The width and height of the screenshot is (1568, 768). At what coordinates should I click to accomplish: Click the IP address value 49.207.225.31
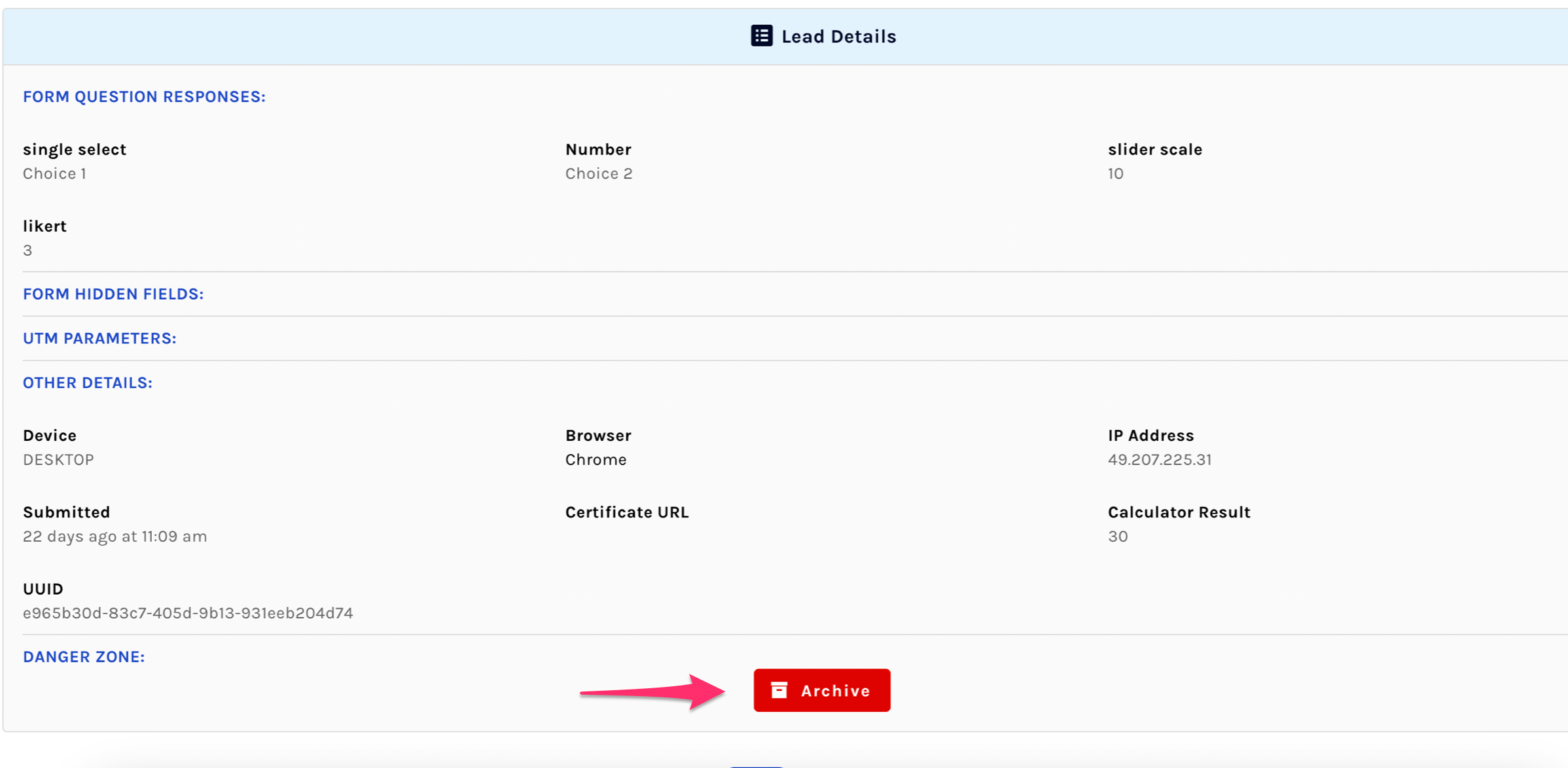(1159, 460)
